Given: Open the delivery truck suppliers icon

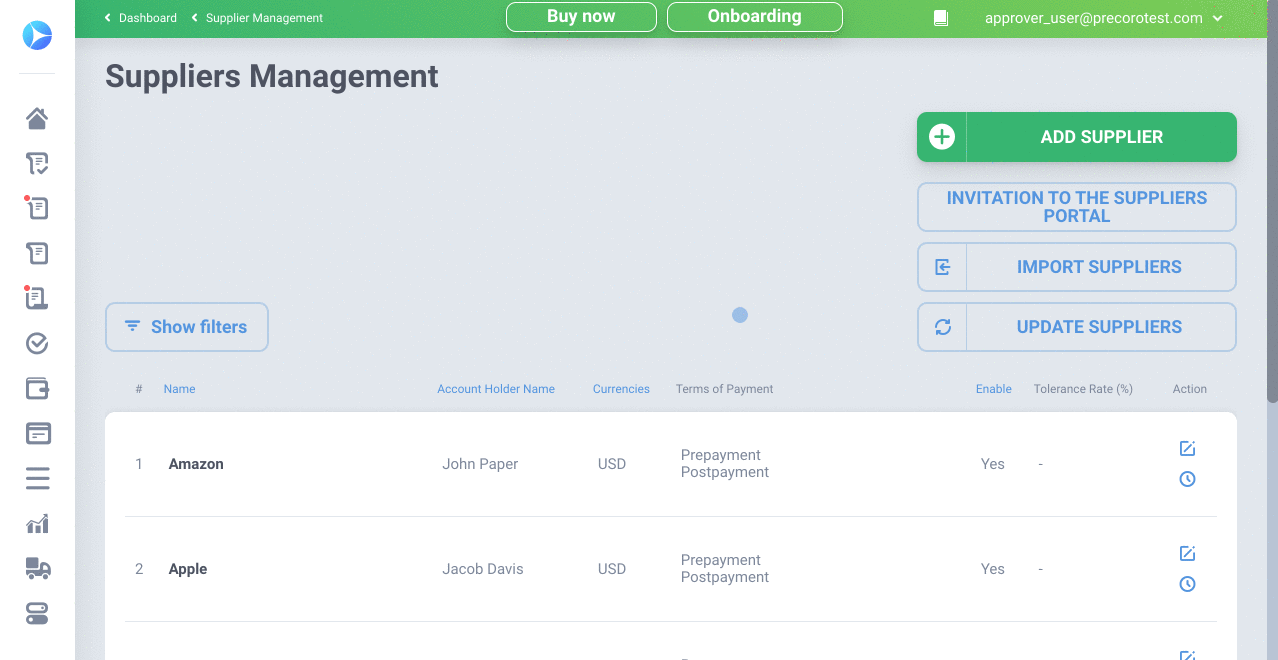Looking at the screenshot, I should coord(37,568).
